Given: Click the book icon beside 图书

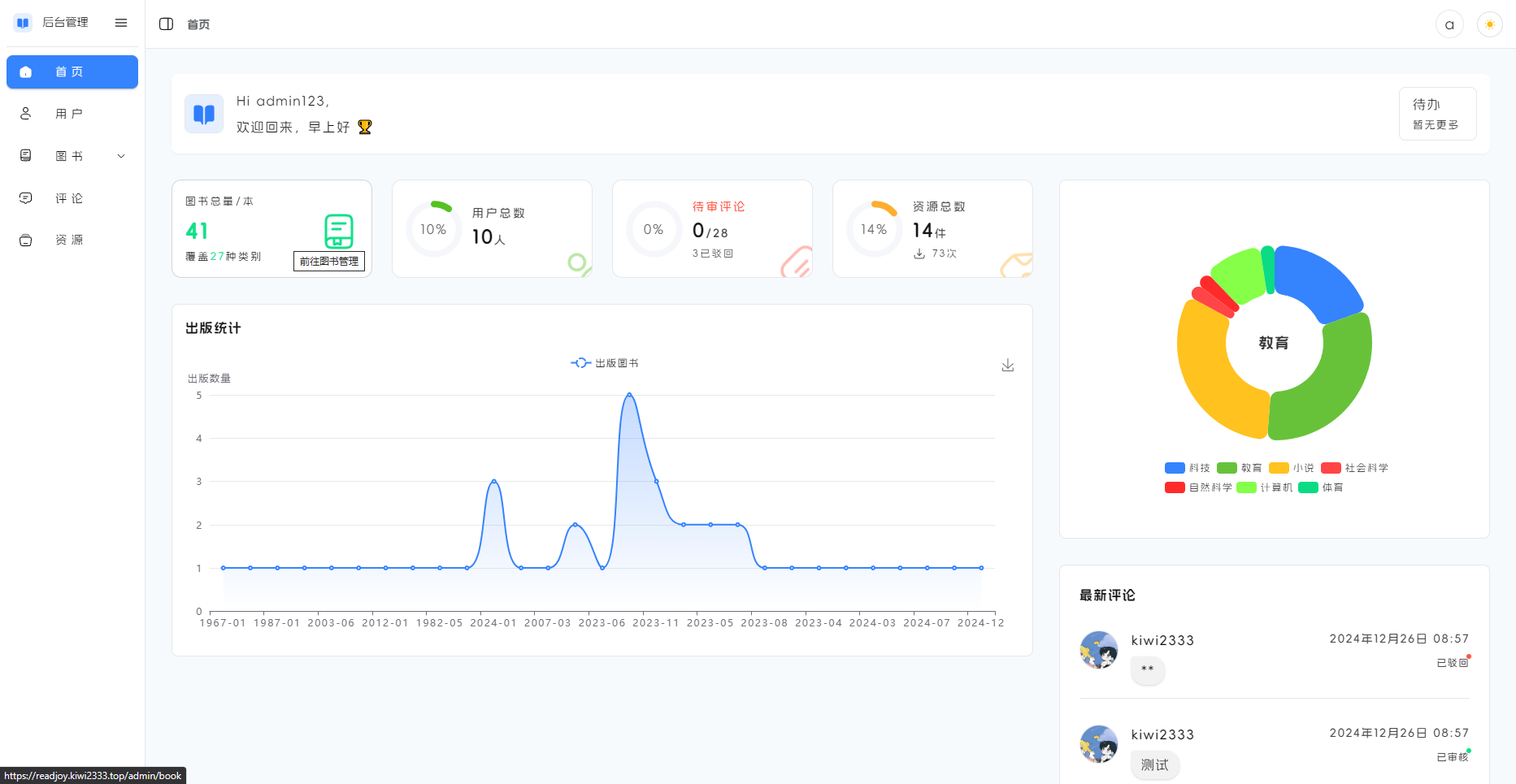Looking at the screenshot, I should coord(26,156).
